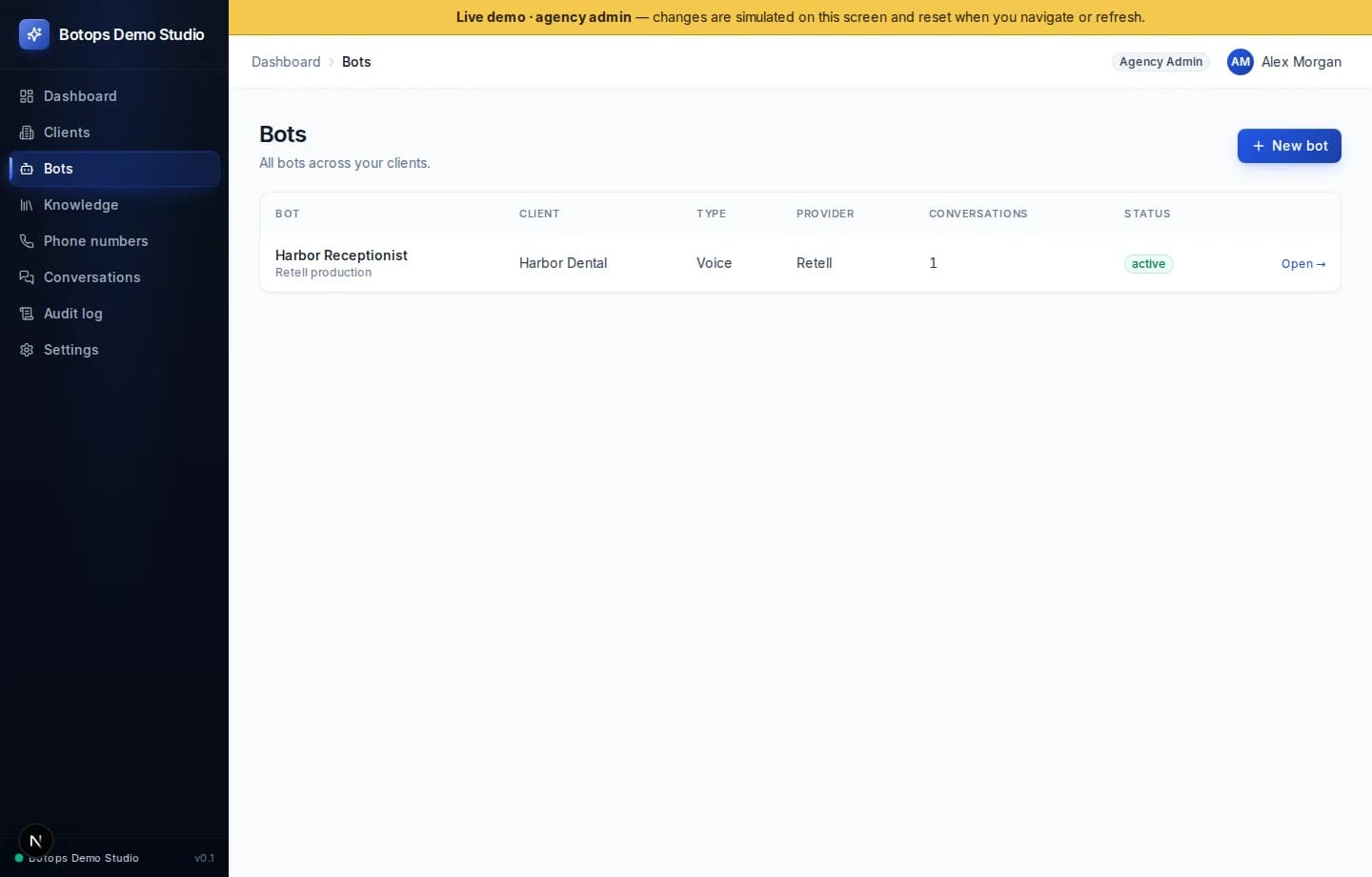
Task: Click the Audit log scroll icon
Action: click(x=27, y=314)
